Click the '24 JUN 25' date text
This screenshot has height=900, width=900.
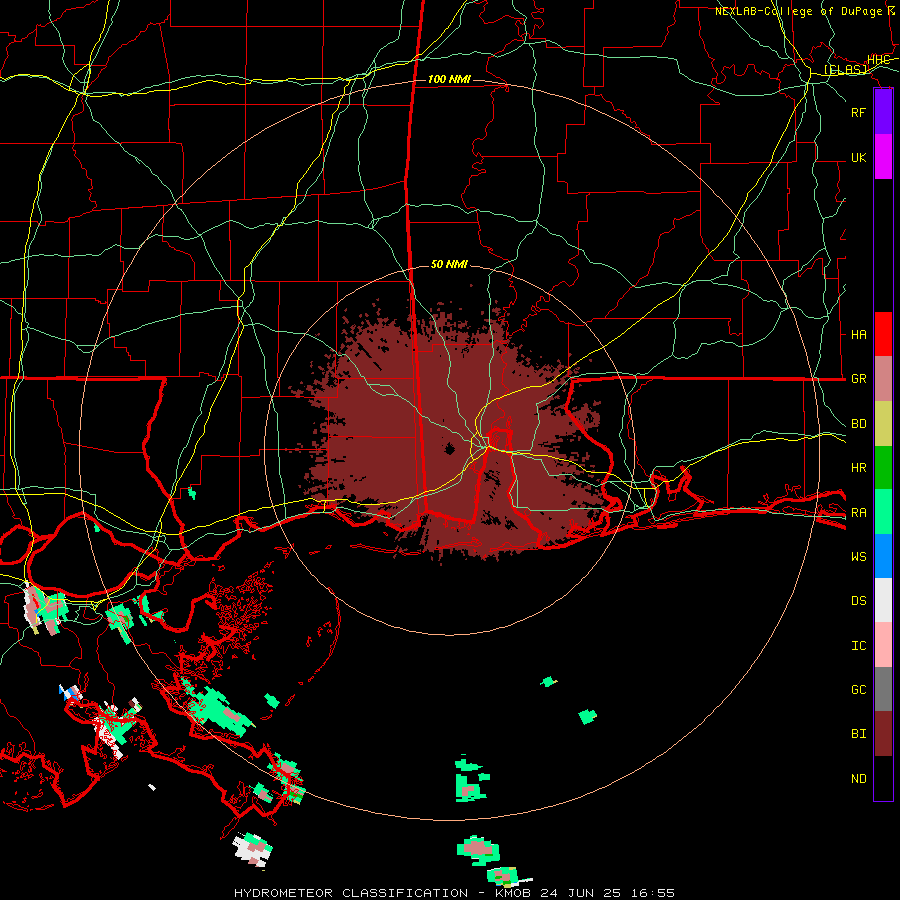tap(581, 893)
